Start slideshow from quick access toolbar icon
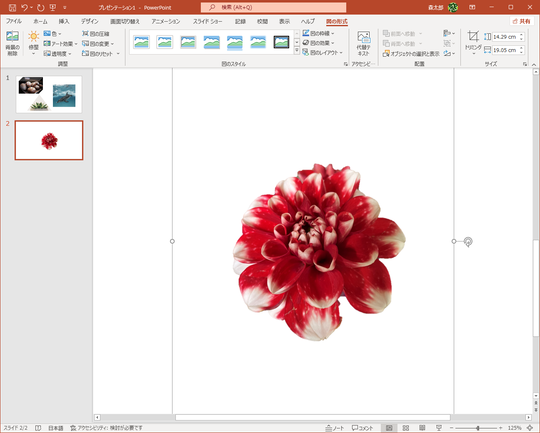This screenshot has width=540, height=433. (x=53, y=7)
